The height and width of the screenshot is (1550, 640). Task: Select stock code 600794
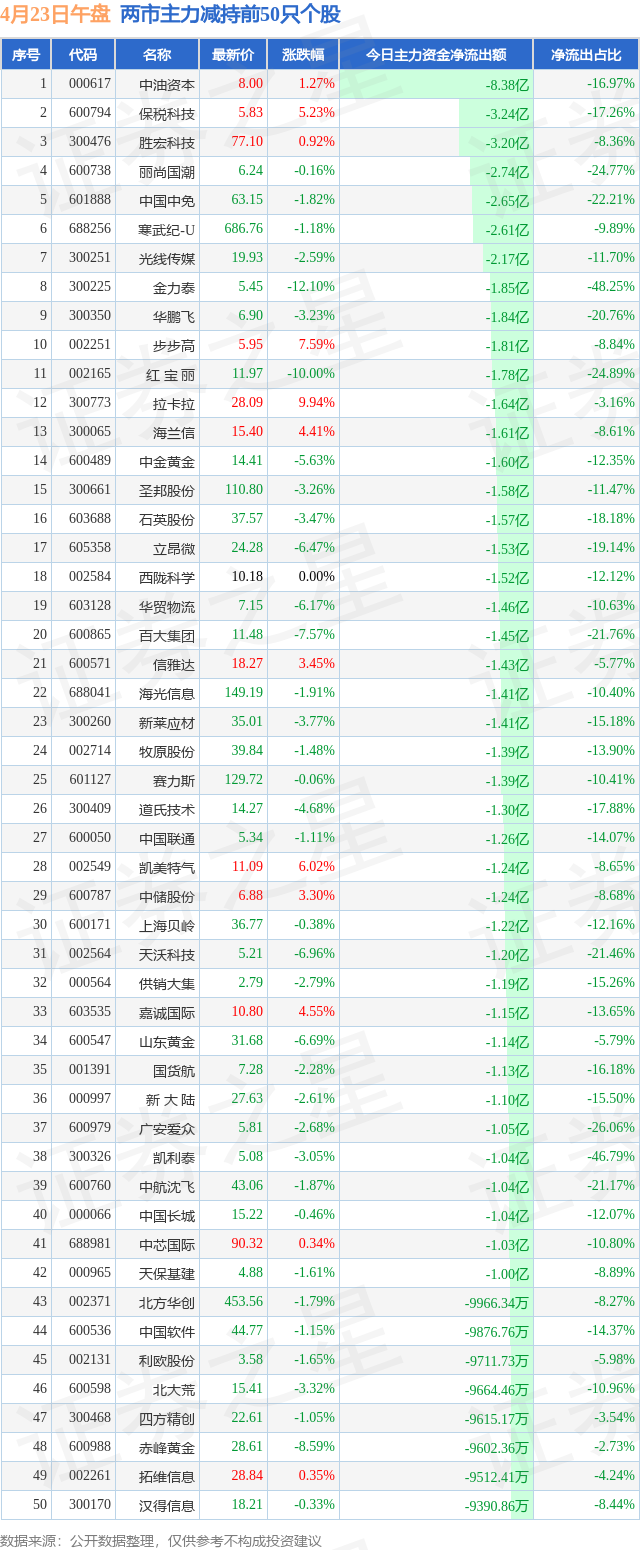[x=90, y=113]
